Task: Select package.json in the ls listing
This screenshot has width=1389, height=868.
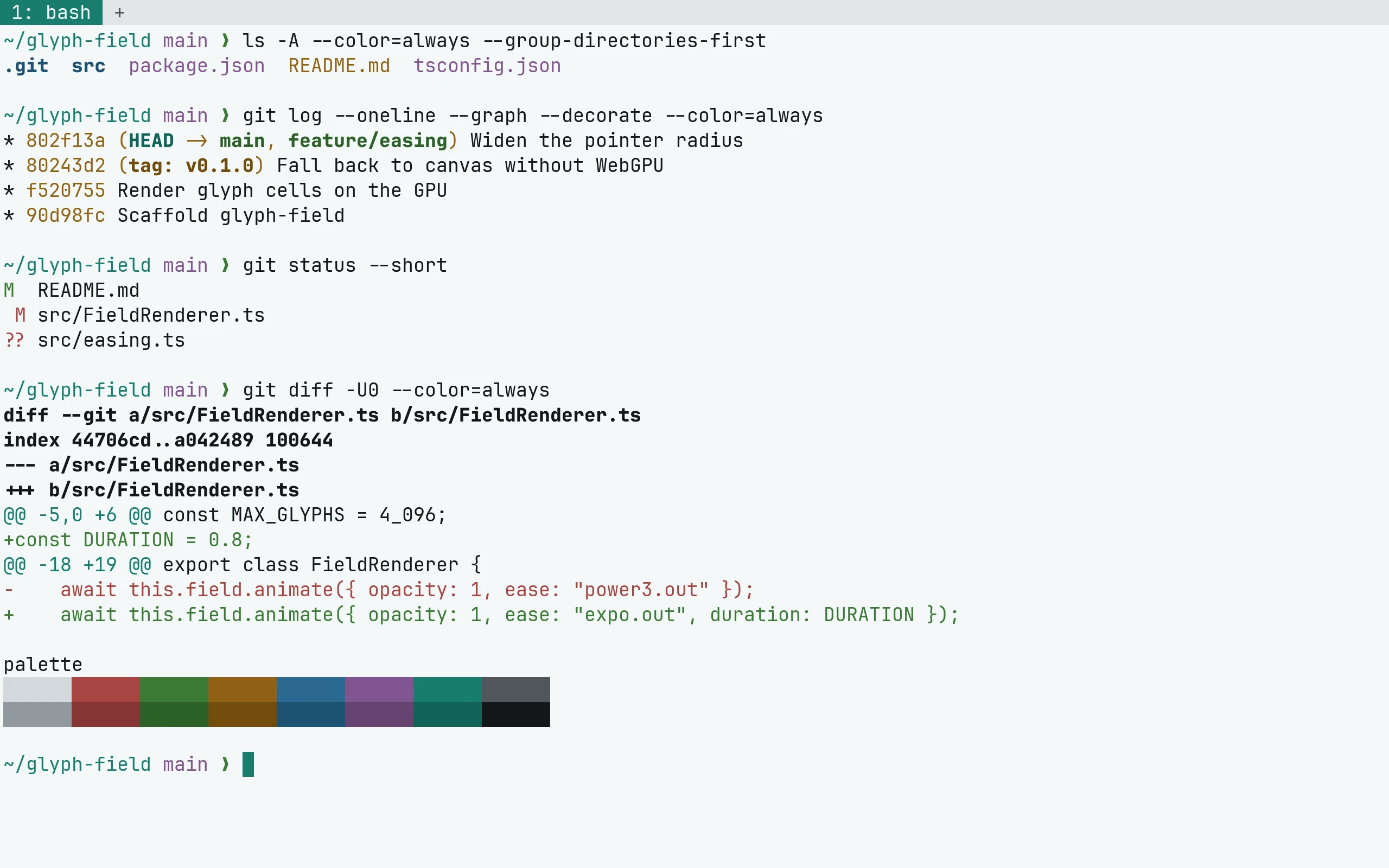Action: pos(197,66)
